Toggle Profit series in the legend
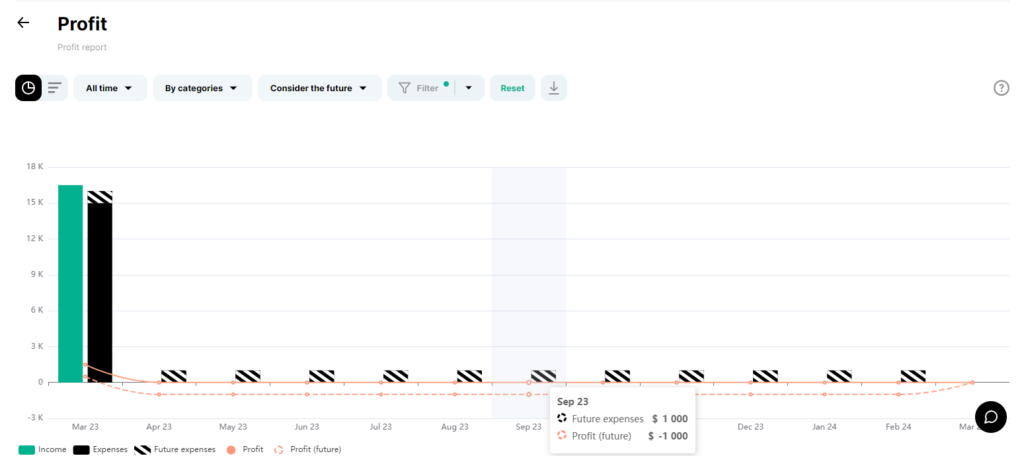 pyautogui.click(x=244, y=449)
